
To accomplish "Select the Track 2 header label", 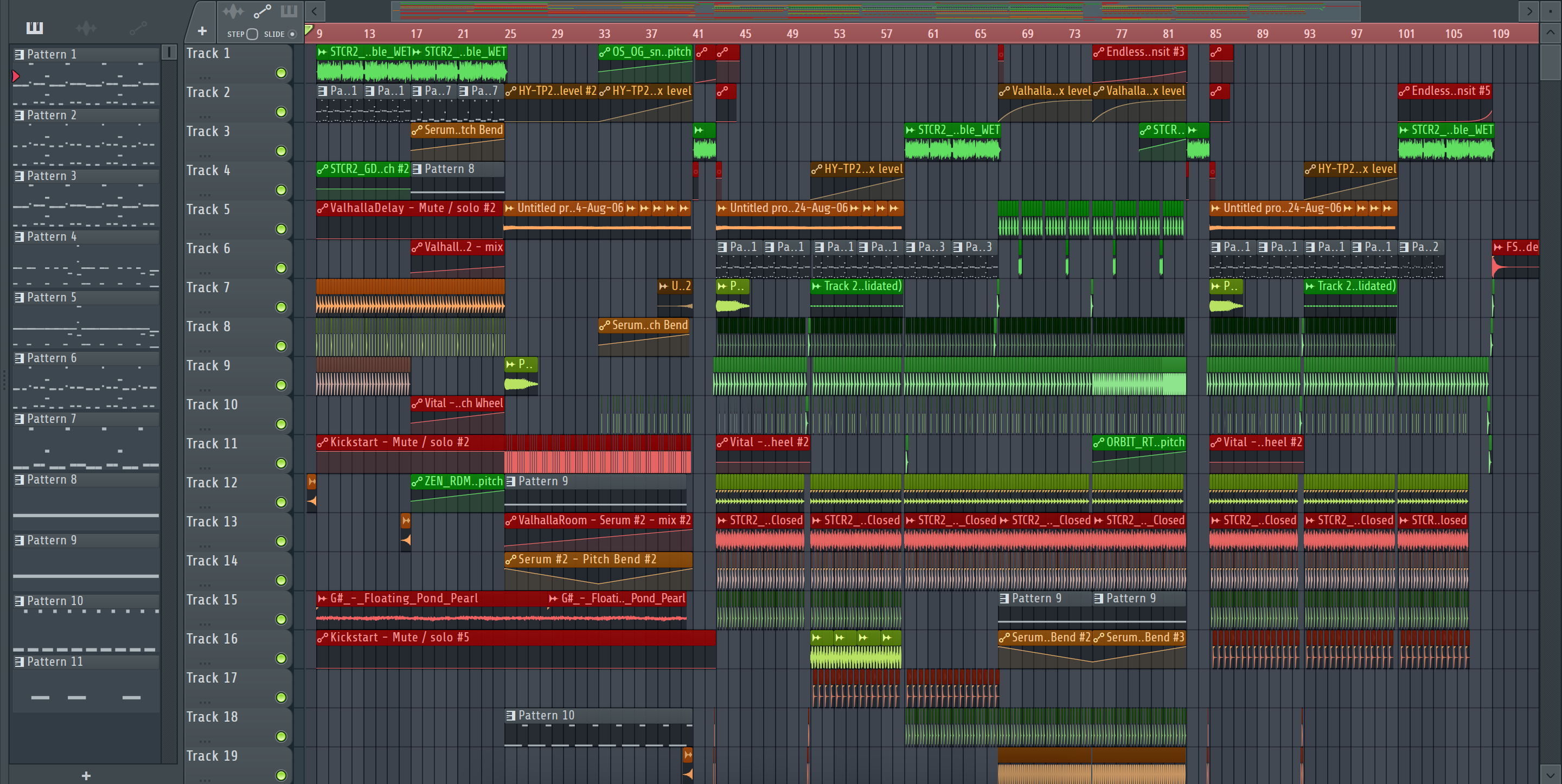I will pos(208,93).
